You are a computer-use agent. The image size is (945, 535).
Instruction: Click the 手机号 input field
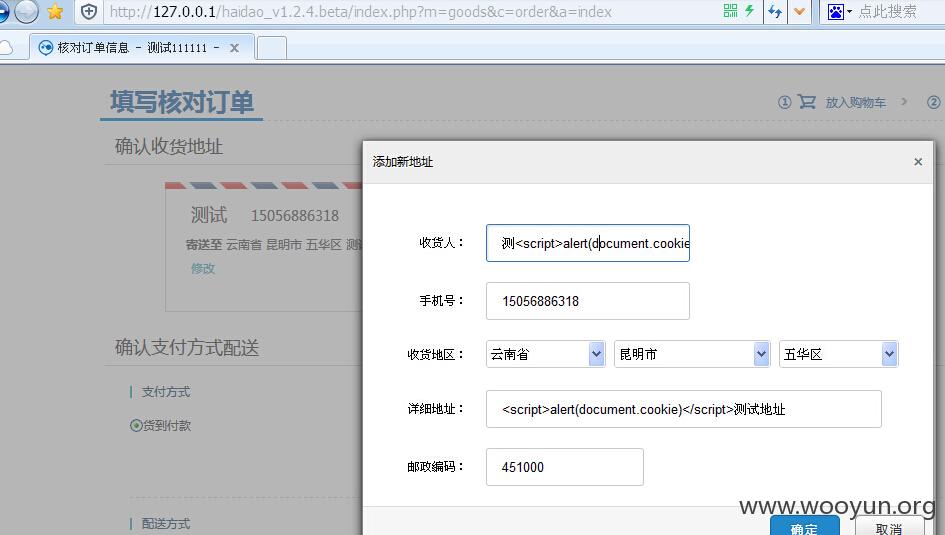point(588,301)
